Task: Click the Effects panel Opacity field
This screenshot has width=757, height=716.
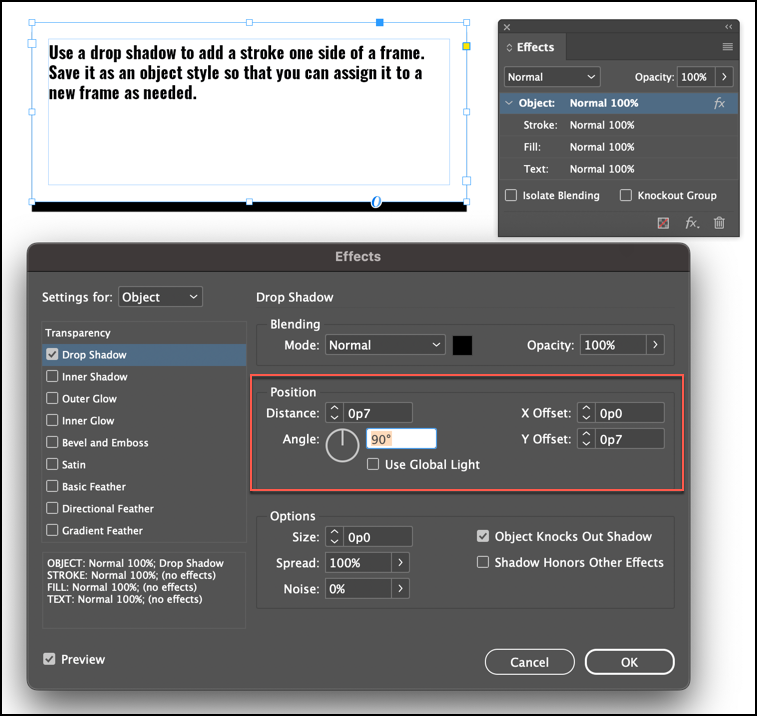Action: pos(696,77)
